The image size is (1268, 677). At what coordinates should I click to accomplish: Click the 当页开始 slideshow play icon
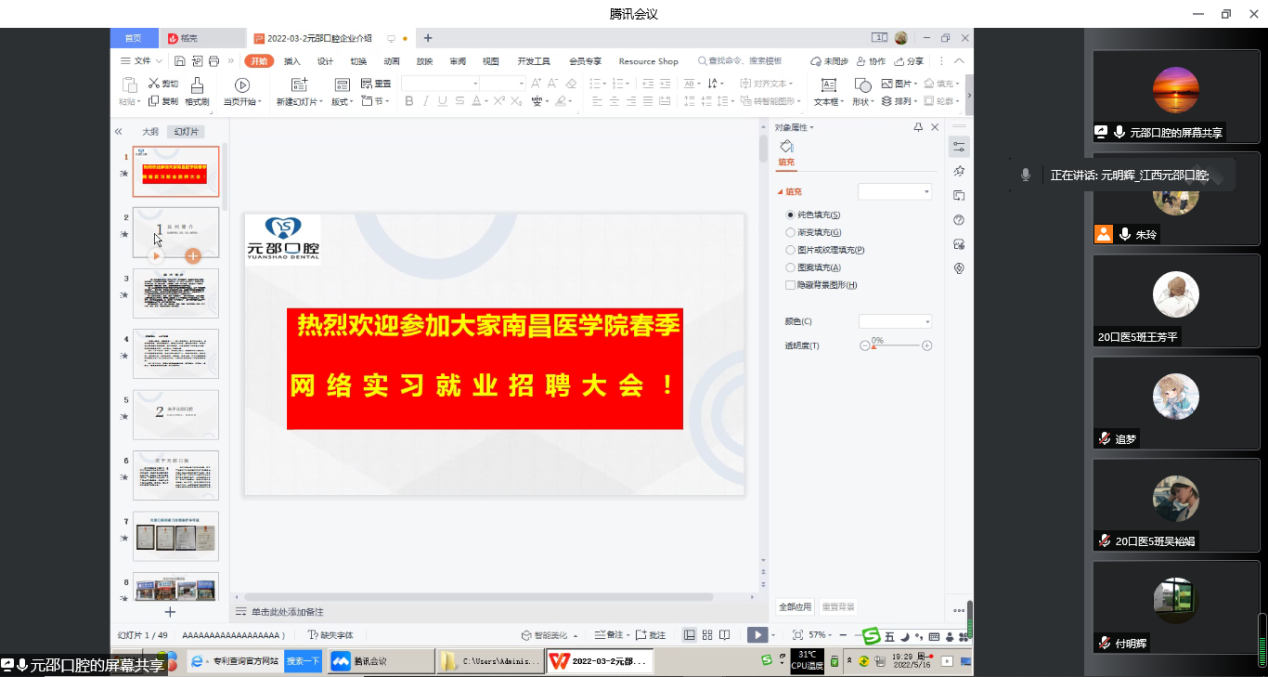tap(242, 86)
